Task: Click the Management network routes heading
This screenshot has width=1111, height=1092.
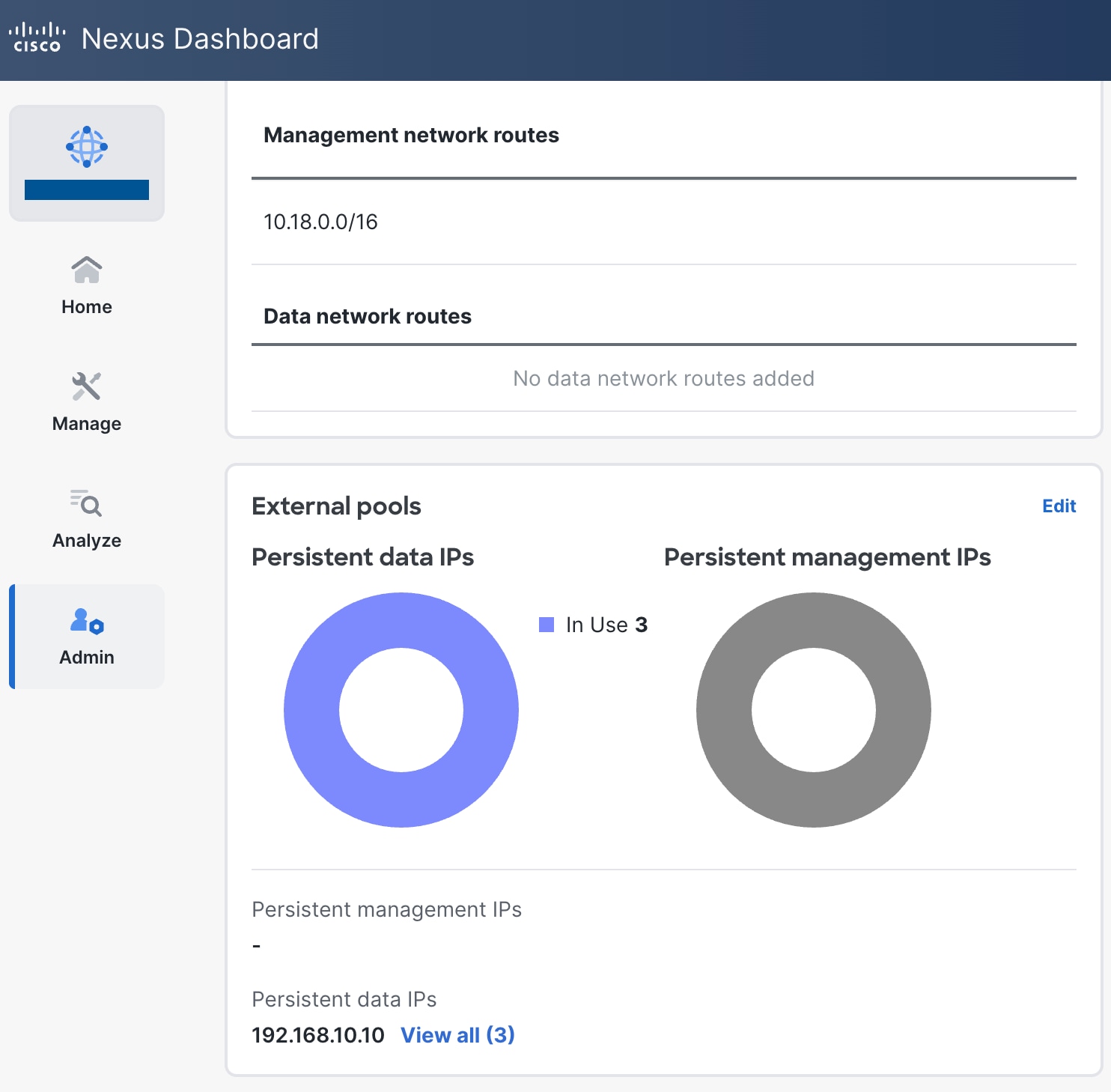Action: point(410,136)
